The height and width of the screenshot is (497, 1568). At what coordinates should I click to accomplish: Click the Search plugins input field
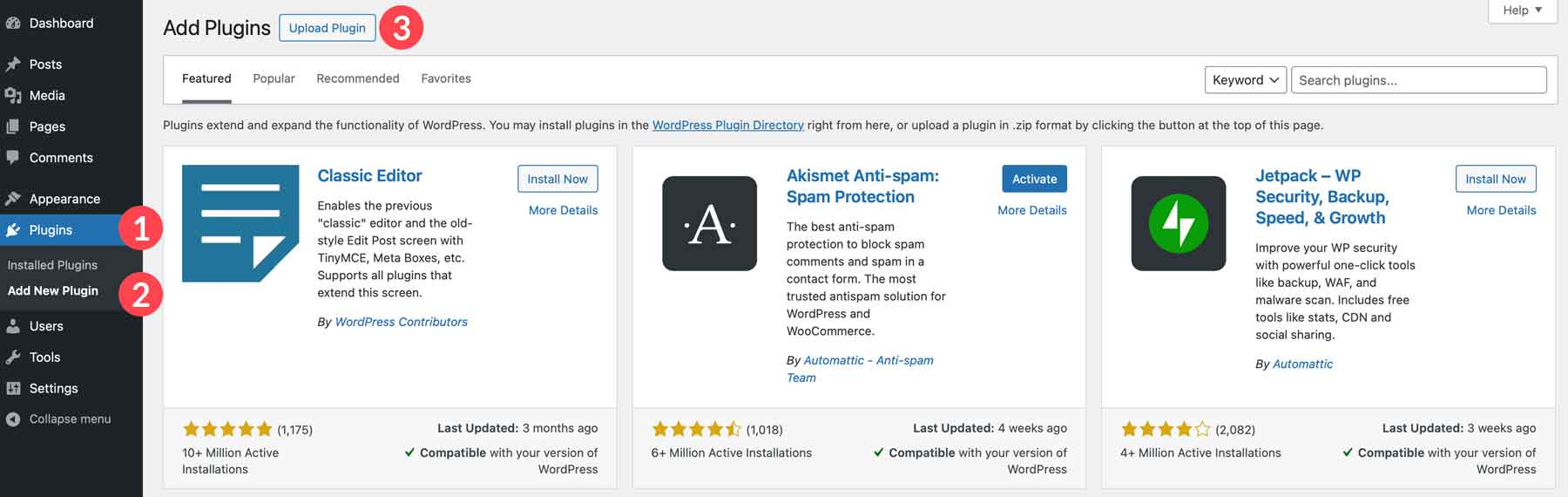pos(1418,80)
